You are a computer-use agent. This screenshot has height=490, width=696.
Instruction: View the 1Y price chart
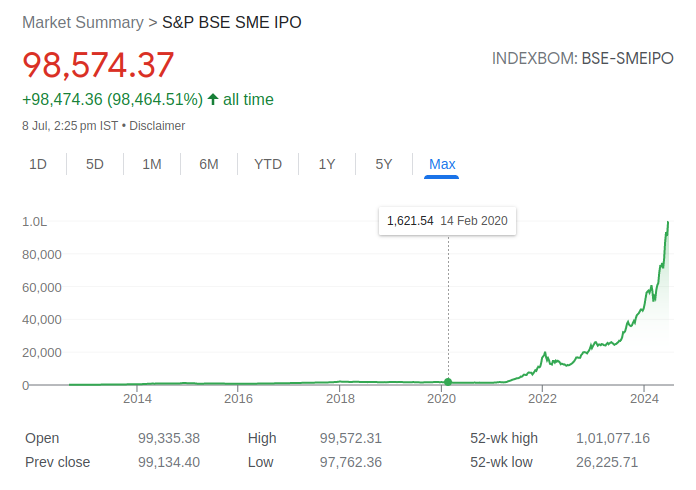(327, 164)
